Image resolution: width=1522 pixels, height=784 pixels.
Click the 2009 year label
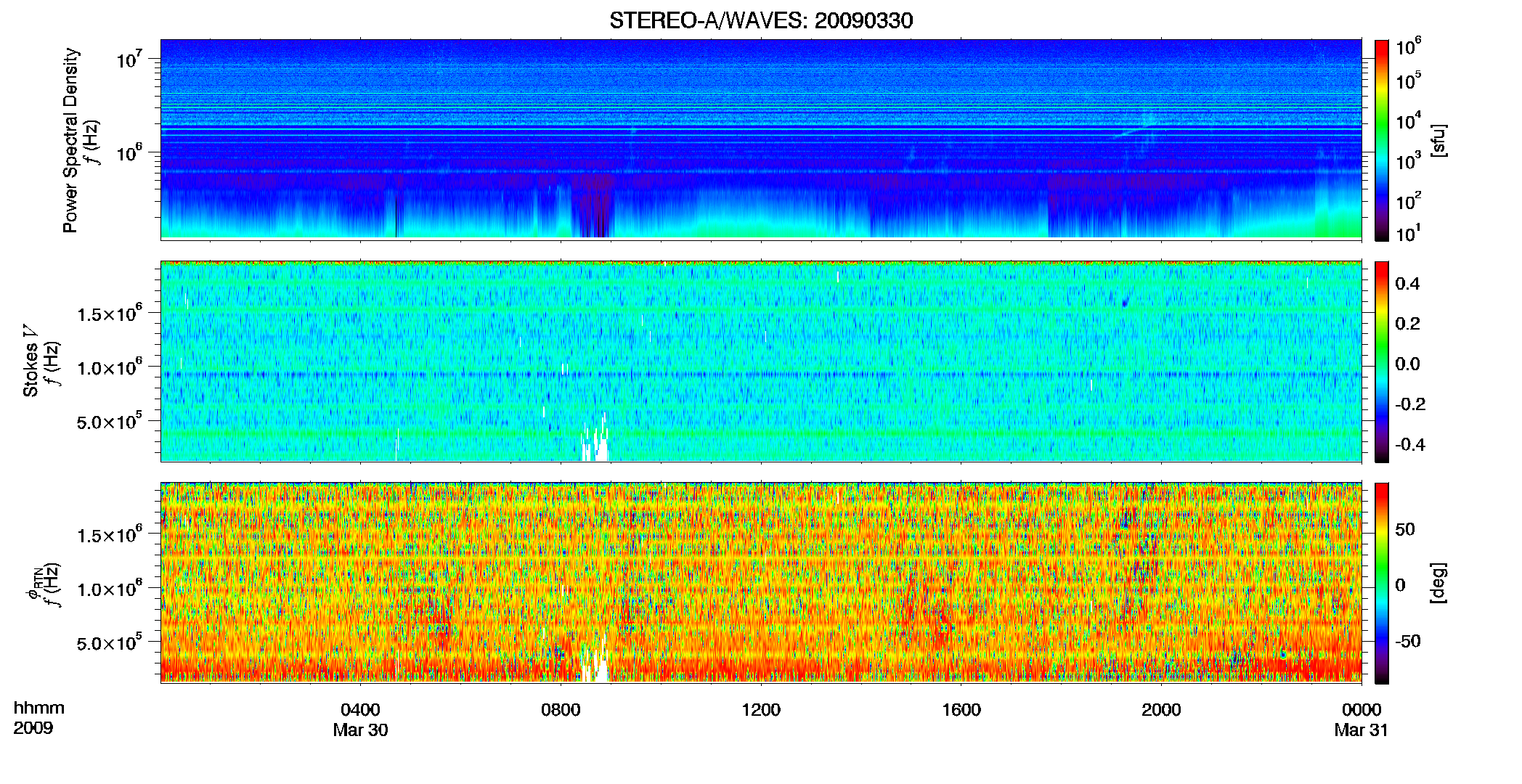point(33,728)
